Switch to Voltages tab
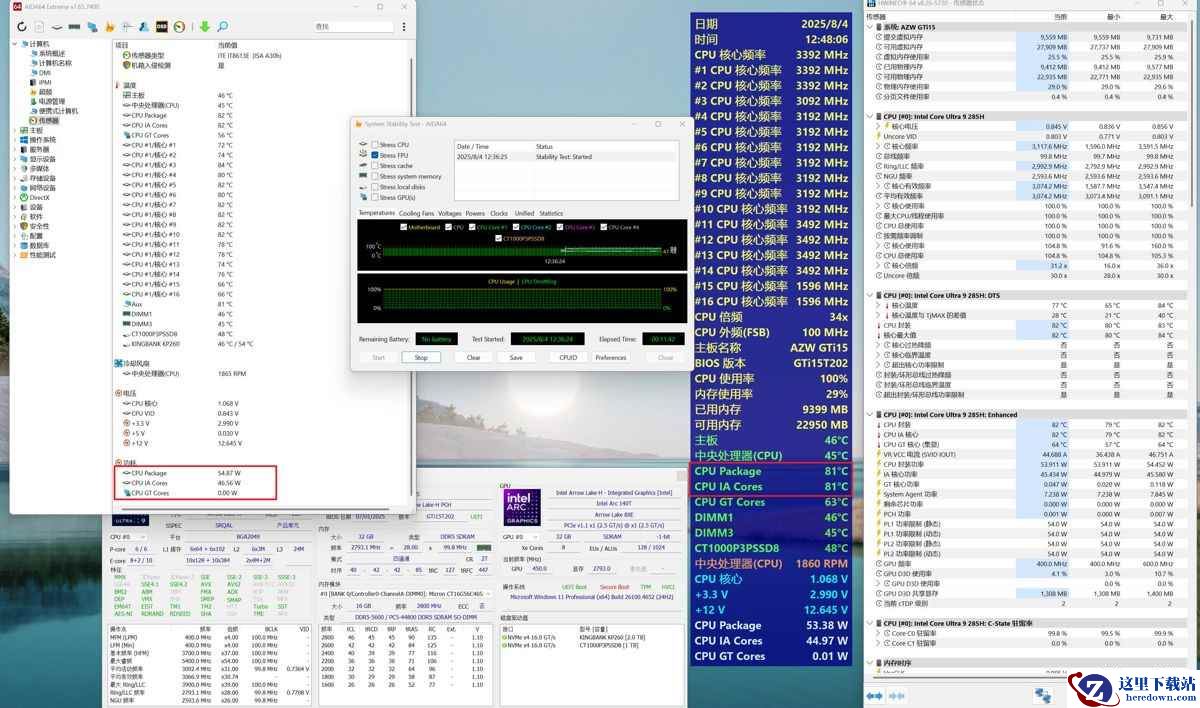Screen dimensions: 1200x708 (450, 213)
